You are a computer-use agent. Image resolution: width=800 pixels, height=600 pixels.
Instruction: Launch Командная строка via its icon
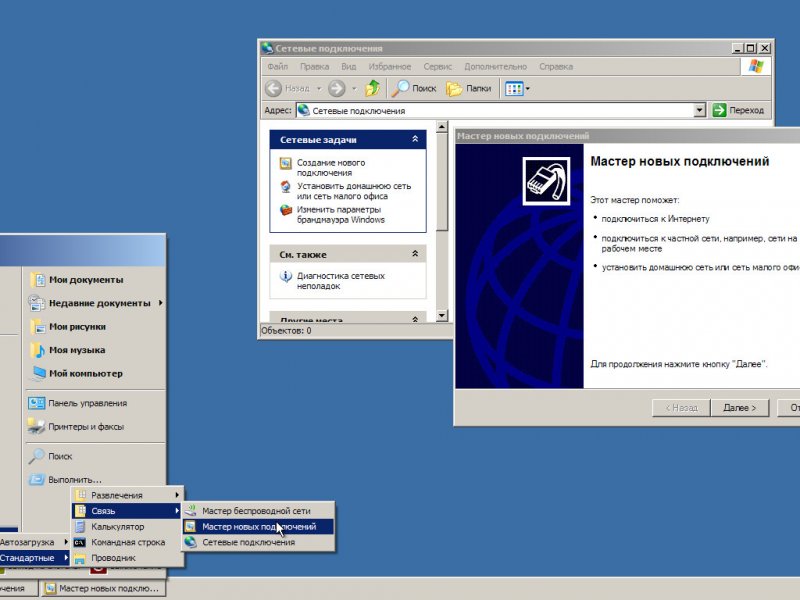point(80,542)
